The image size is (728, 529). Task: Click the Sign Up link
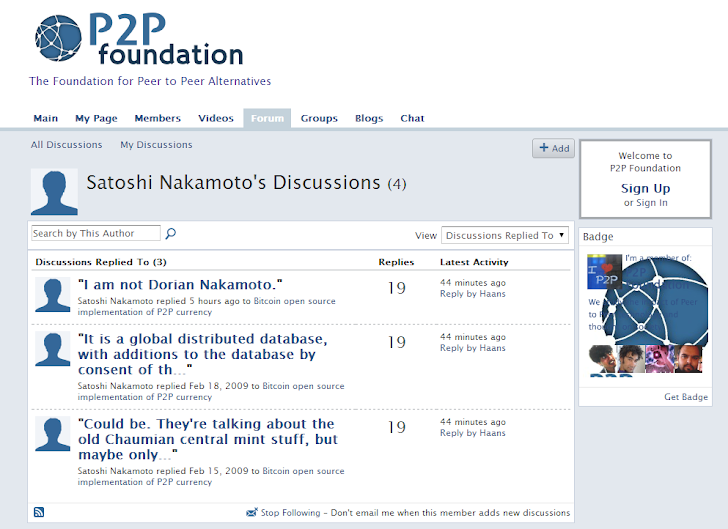[x=645, y=188]
